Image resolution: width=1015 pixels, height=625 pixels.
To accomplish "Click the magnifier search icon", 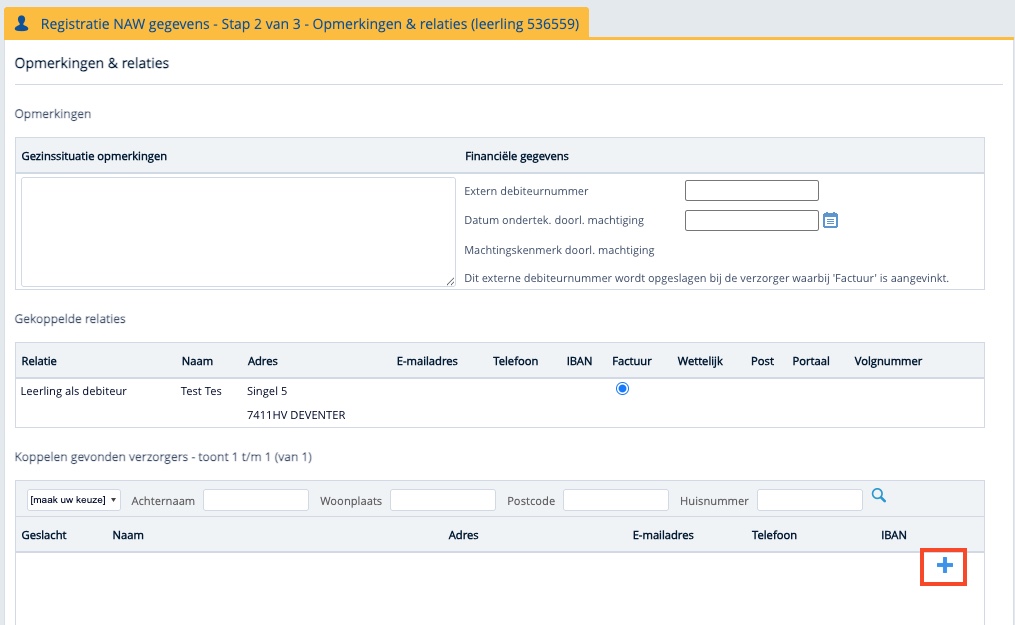I will (x=878, y=496).
